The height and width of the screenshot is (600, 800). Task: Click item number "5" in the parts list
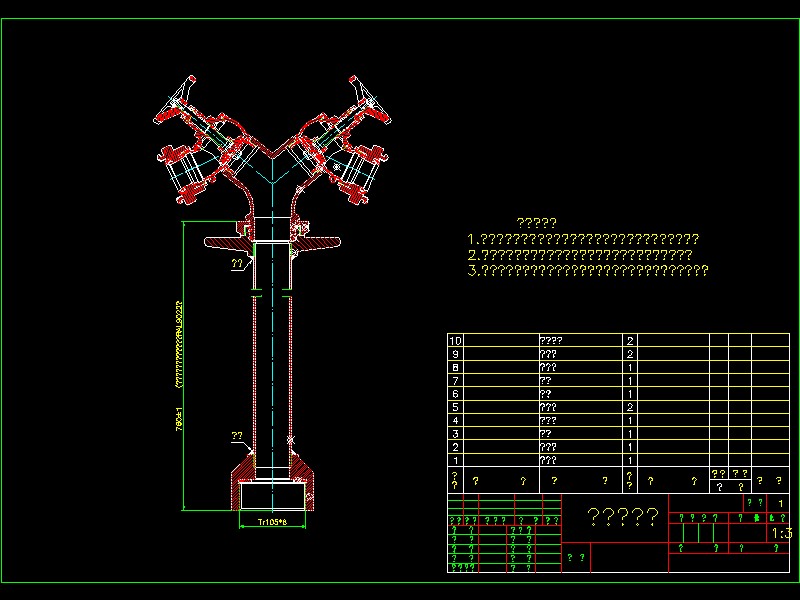point(455,407)
